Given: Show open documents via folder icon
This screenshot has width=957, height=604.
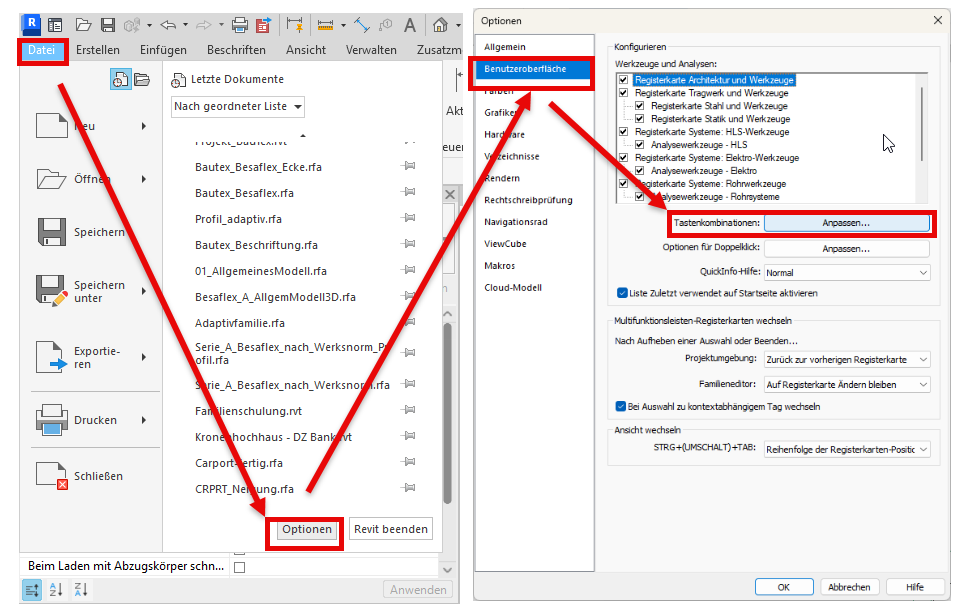Looking at the screenshot, I should pyautogui.click(x=142, y=80).
